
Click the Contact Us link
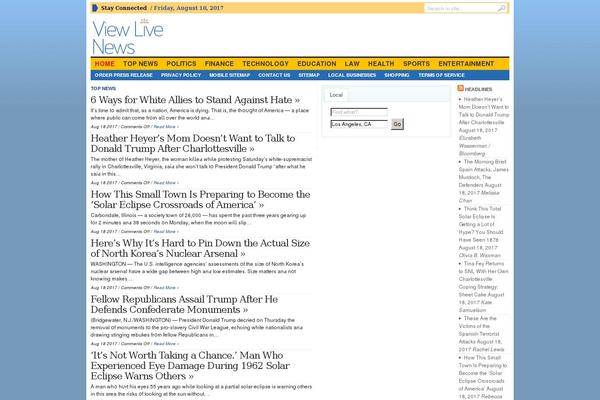274,75
